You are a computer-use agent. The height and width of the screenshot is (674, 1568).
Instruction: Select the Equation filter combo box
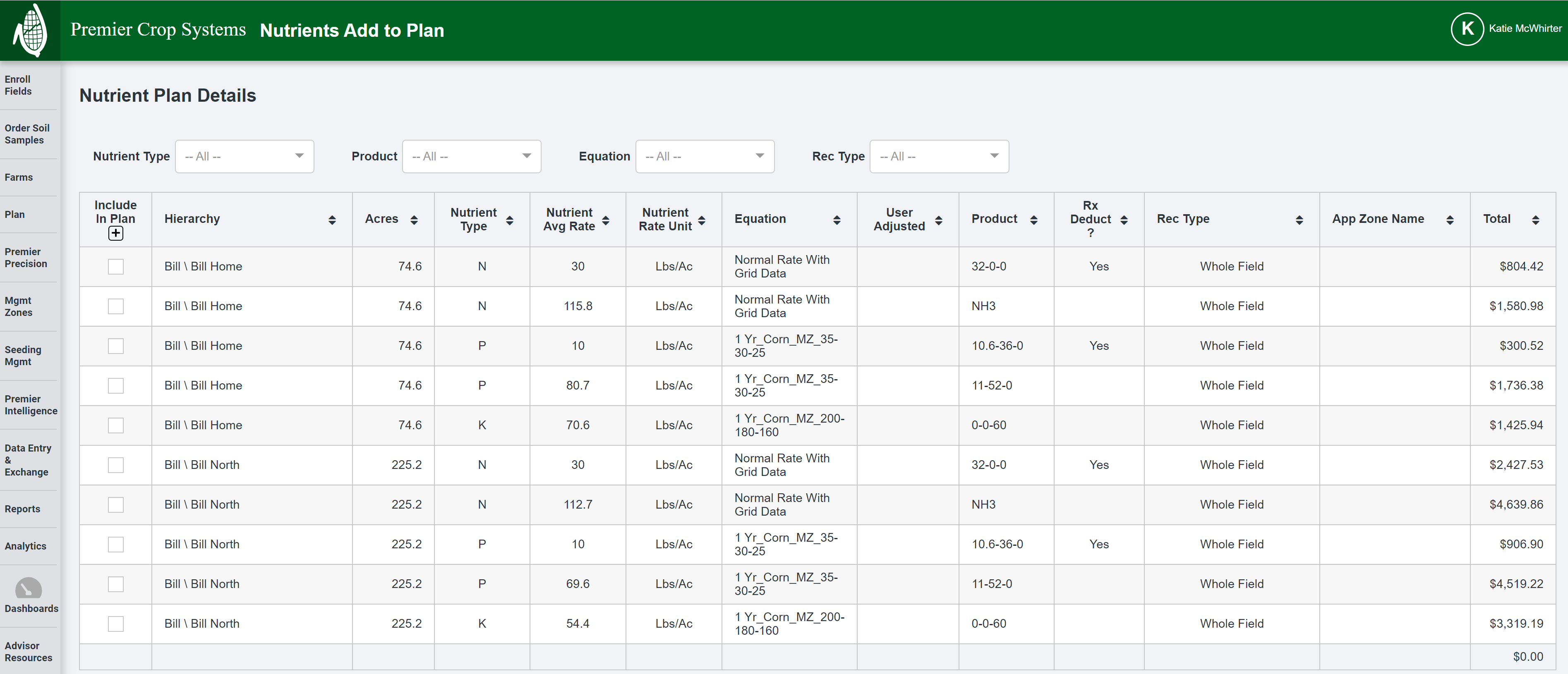tap(705, 156)
